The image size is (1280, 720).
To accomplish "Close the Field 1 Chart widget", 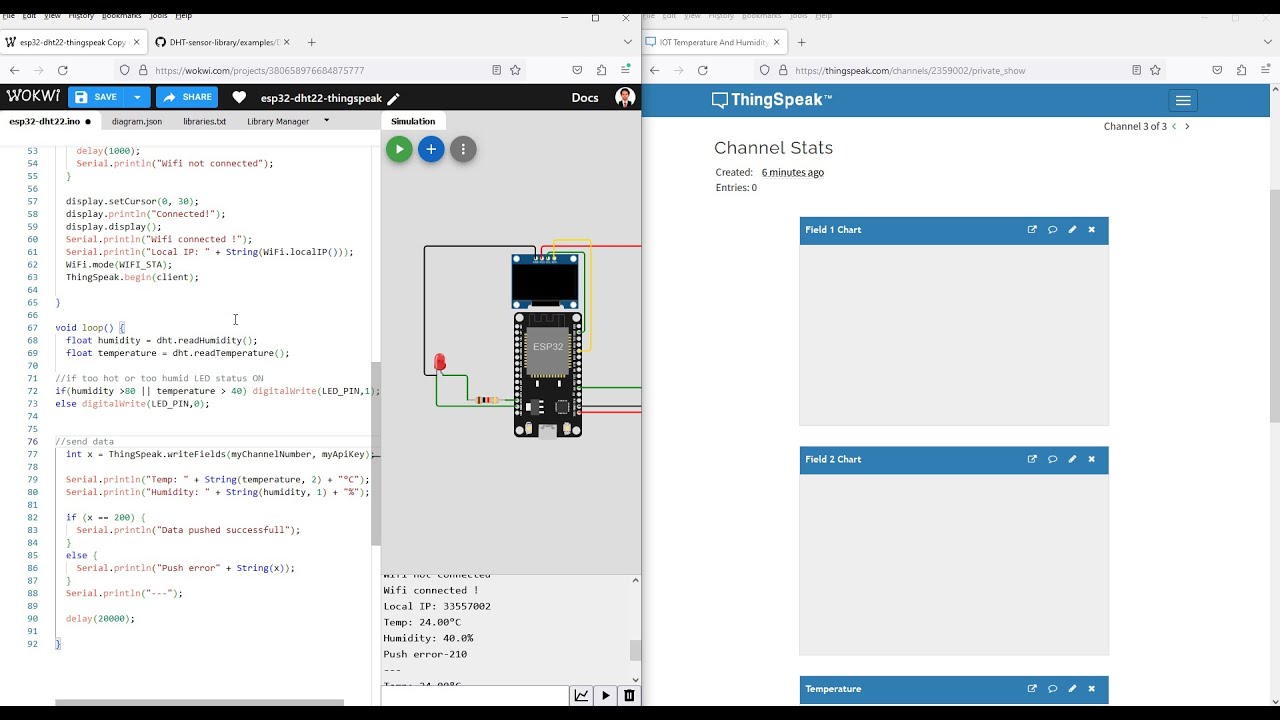I will (x=1091, y=230).
